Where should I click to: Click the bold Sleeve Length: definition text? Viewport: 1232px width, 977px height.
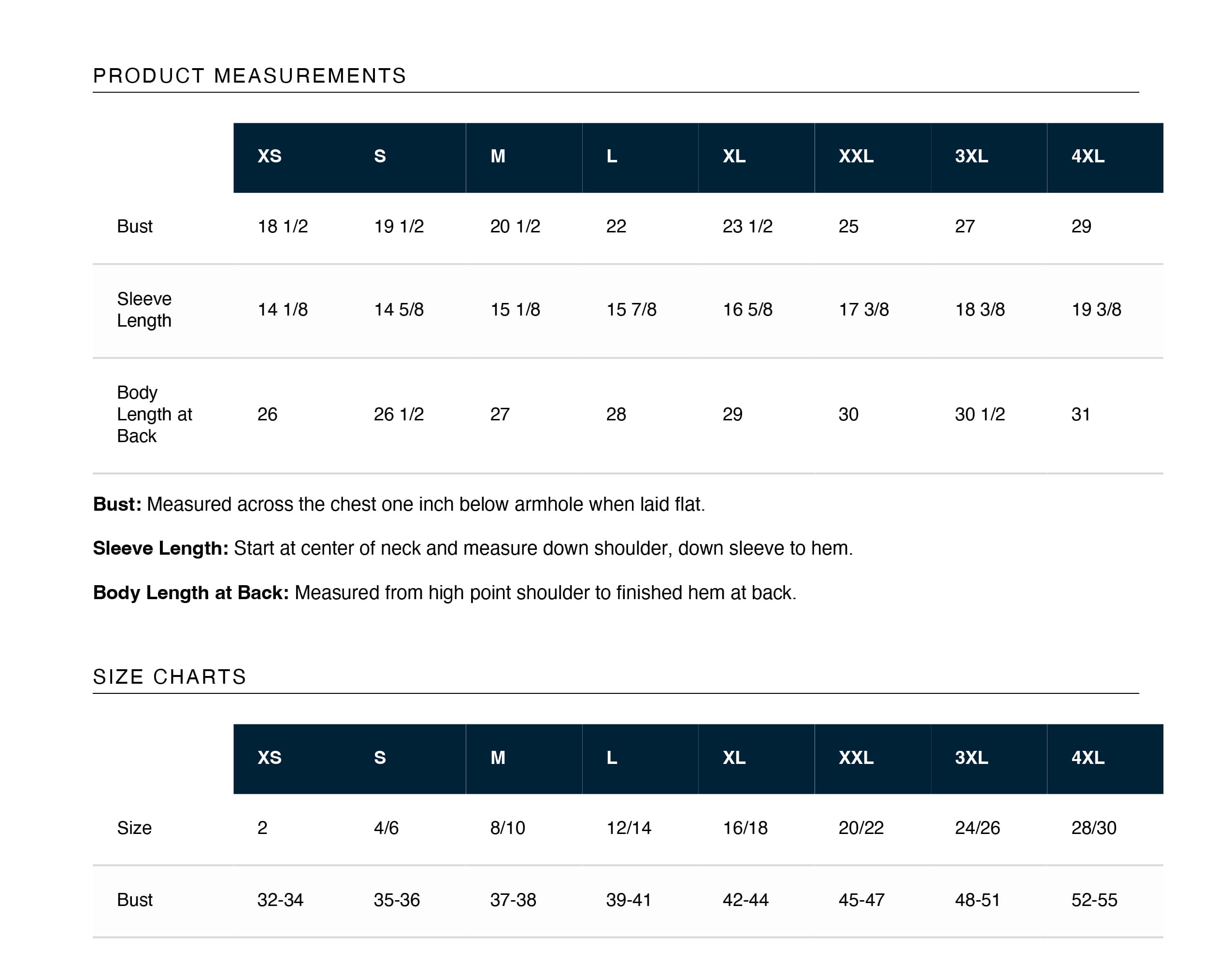tap(160, 548)
